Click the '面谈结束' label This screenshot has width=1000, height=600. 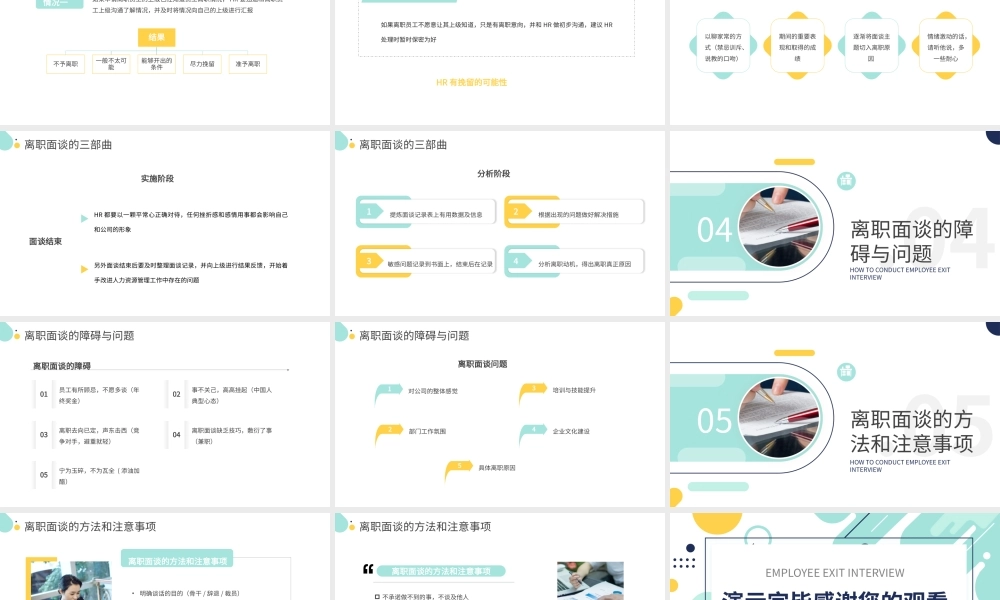45,242
